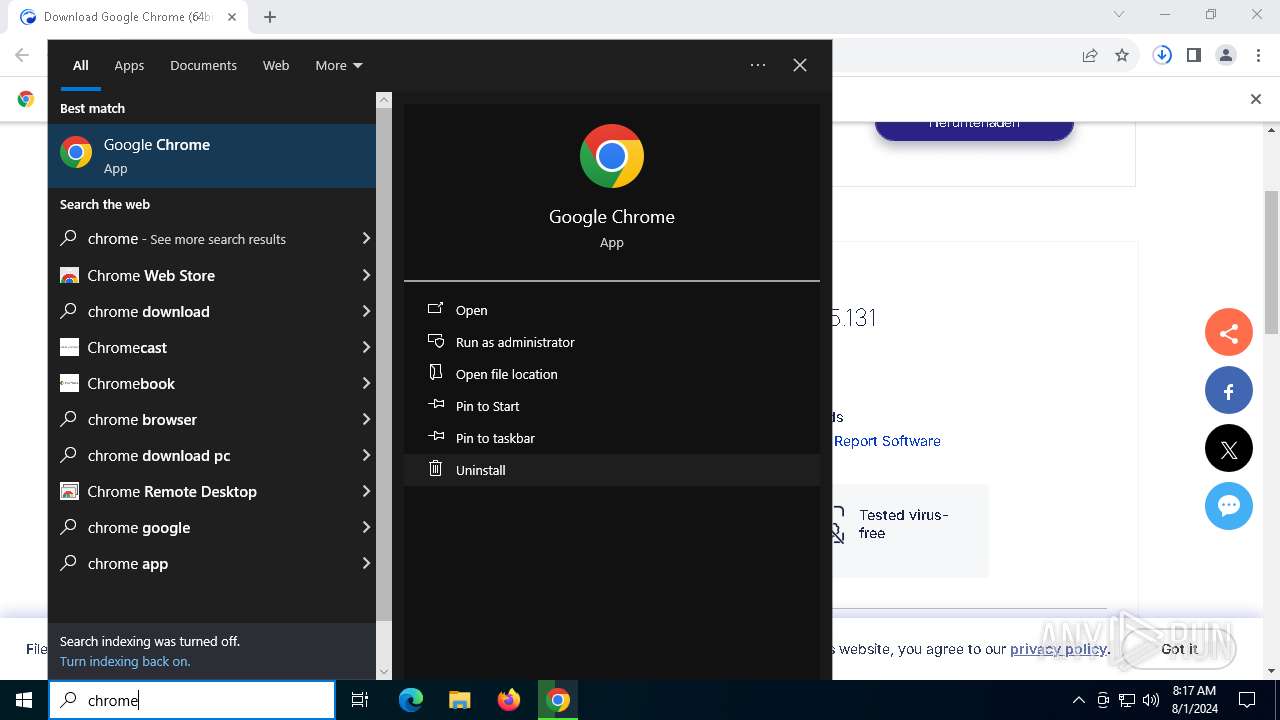Click Chrome Remote Desktop suggestion icon
The image size is (1280, 720).
point(69,491)
